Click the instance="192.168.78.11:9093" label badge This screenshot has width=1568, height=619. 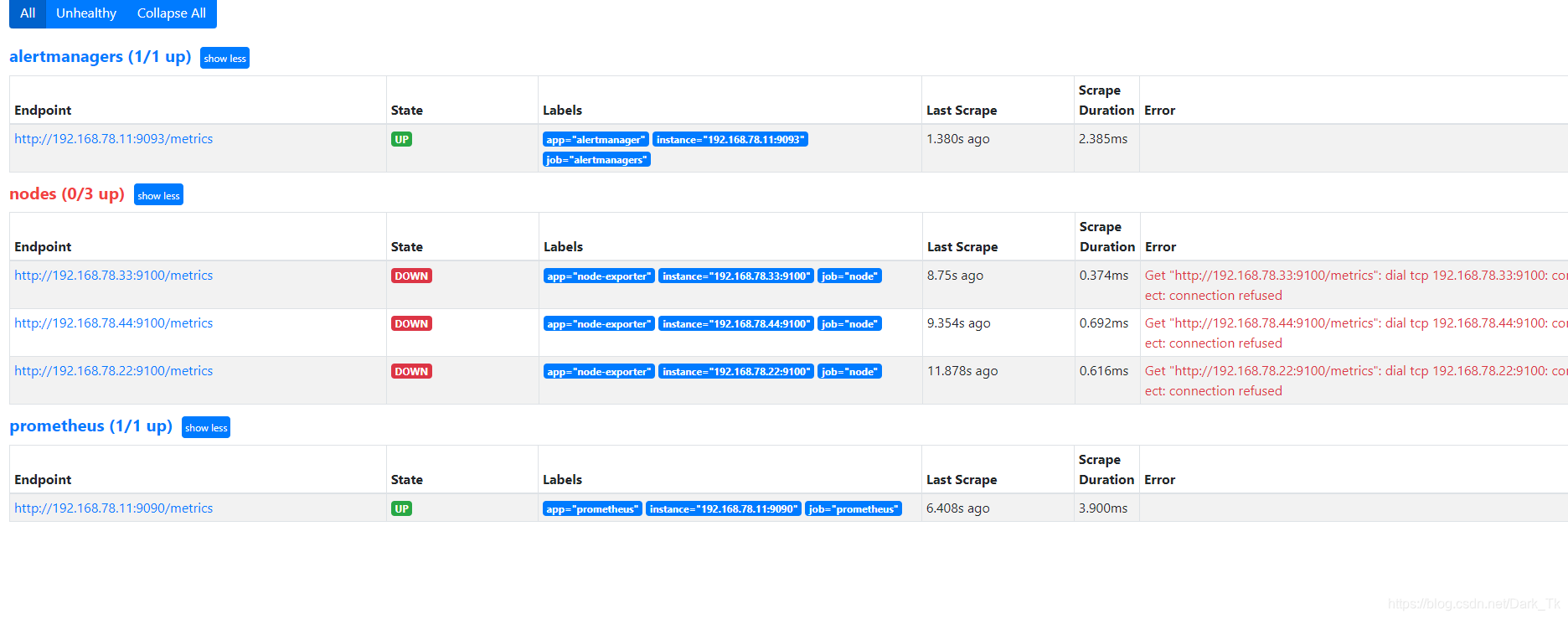pyautogui.click(x=730, y=140)
